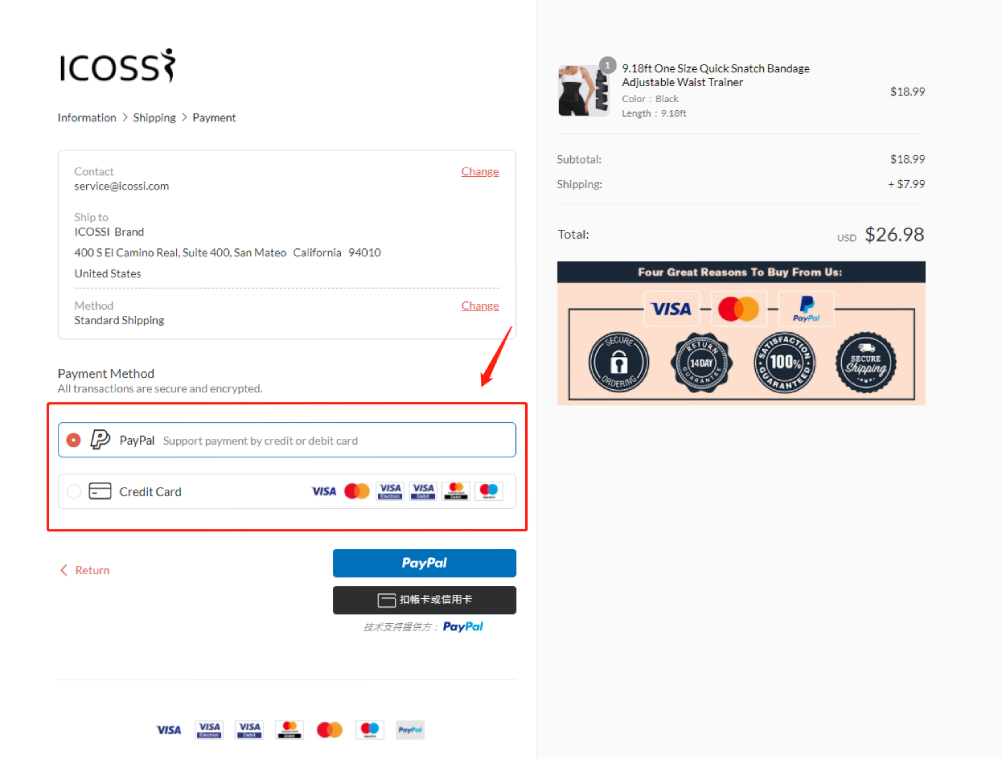Image resolution: width=1002 pixels, height=779 pixels.
Task: Click the 14 Day Return Guarantee badge
Action: (701, 362)
